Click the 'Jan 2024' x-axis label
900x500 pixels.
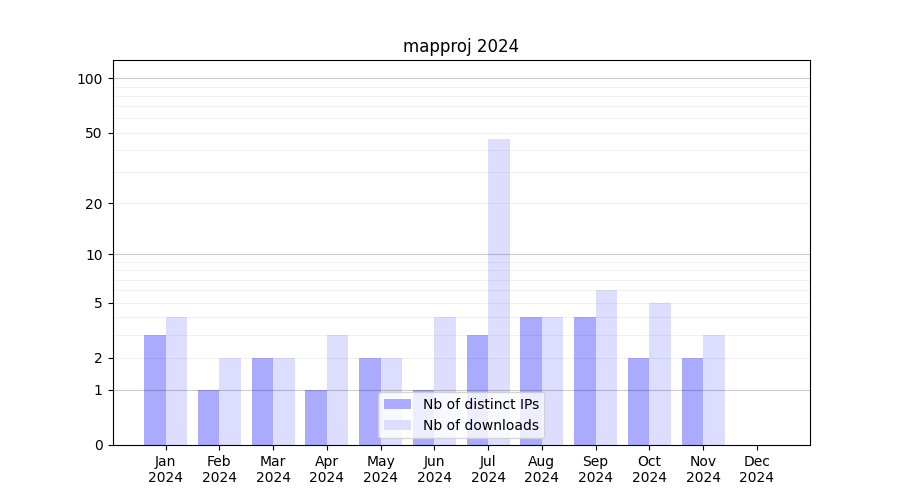[x=166, y=469]
